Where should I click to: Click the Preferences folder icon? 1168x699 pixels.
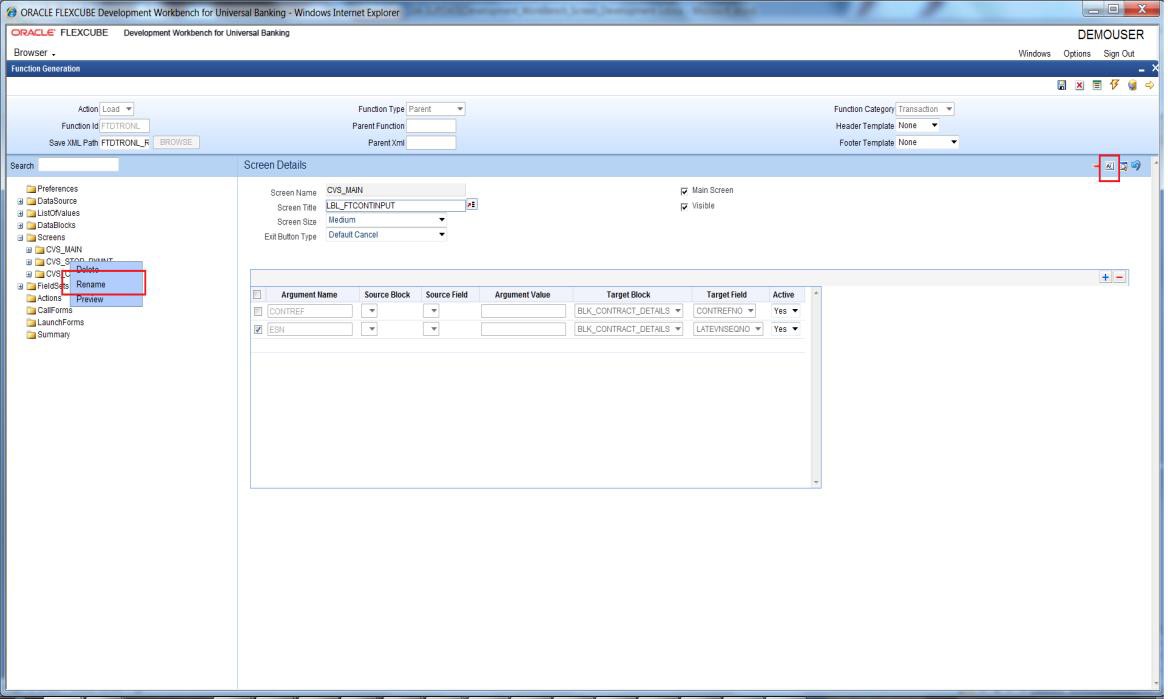point(31,189)
